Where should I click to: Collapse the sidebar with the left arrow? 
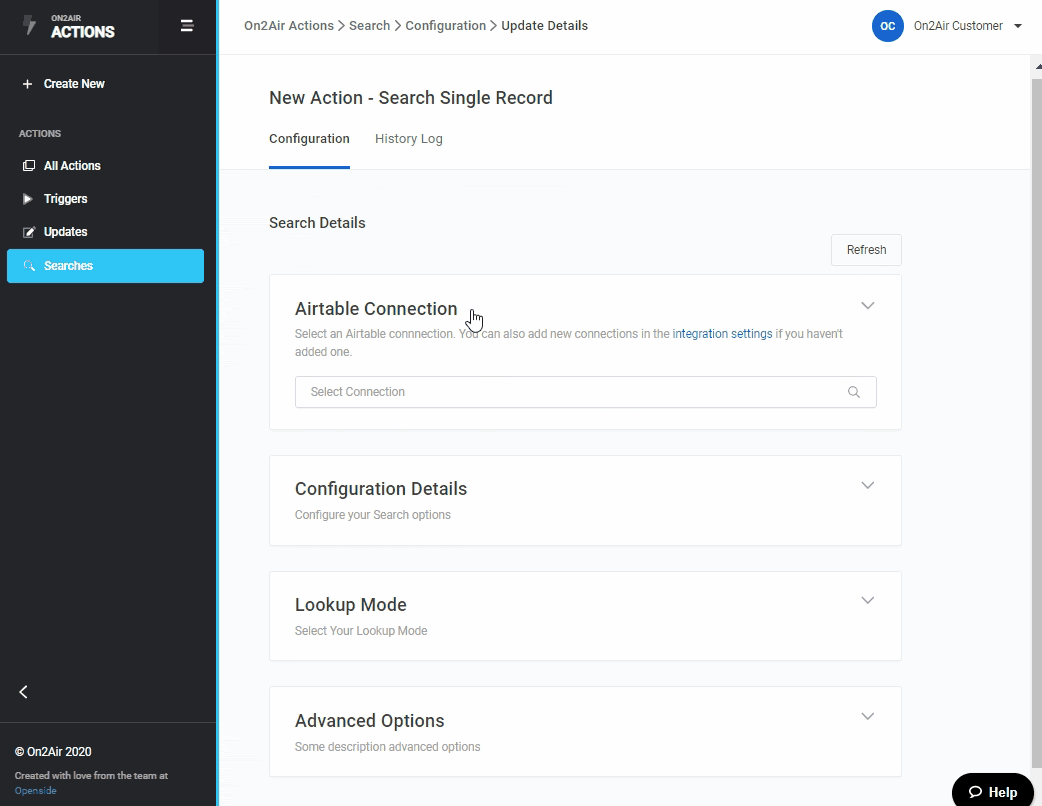coord(24,692)
